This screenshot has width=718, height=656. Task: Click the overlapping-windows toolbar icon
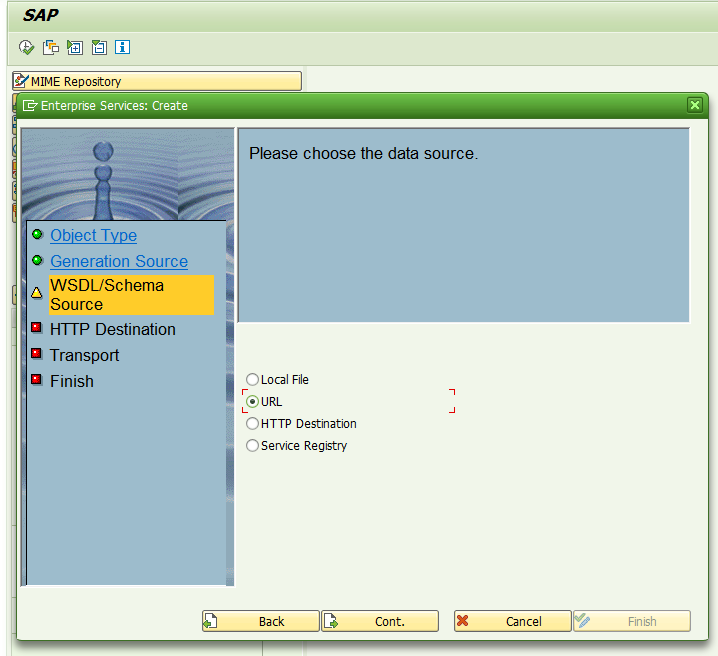51,47
